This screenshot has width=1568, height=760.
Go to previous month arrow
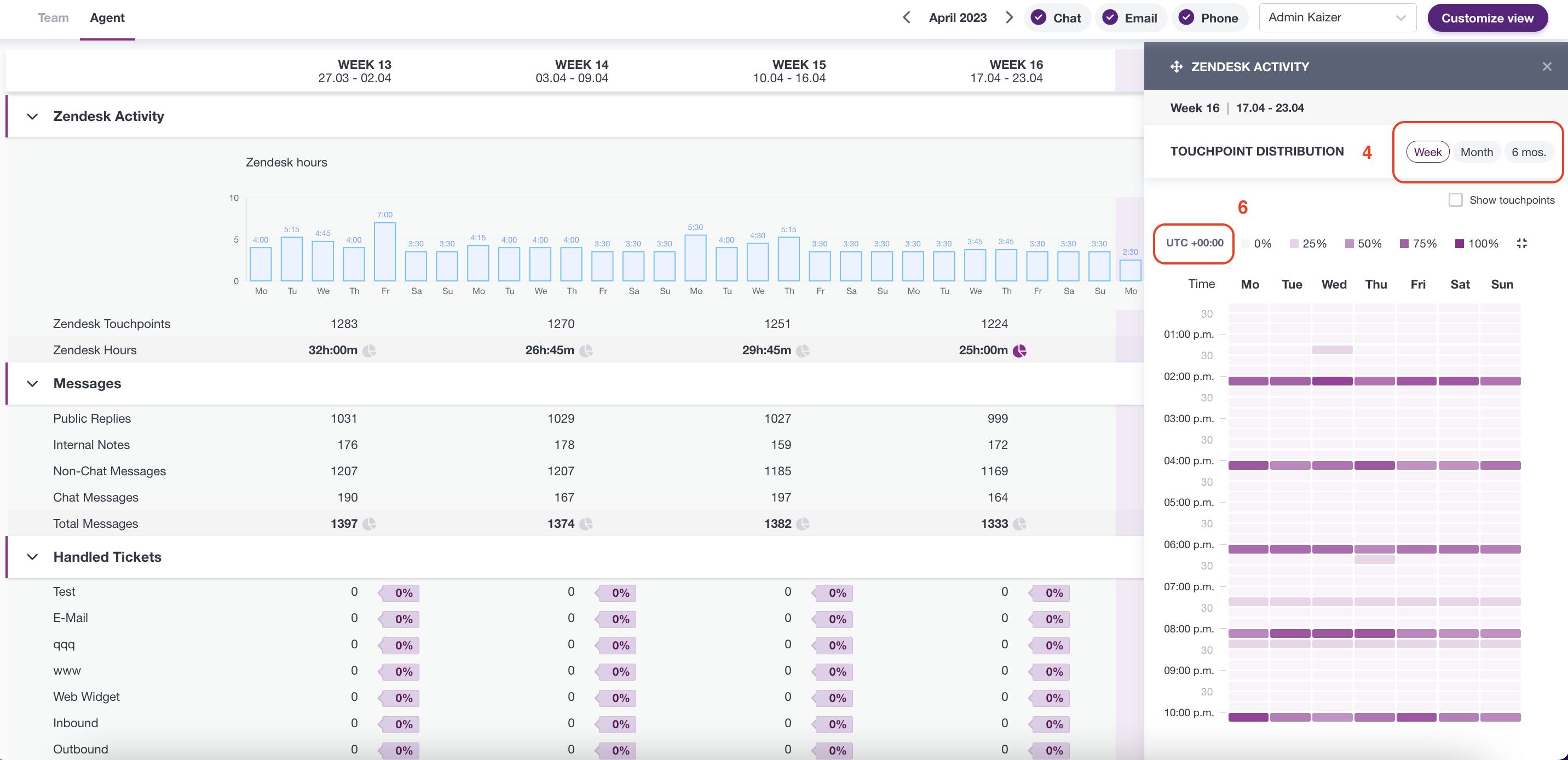click(906, 18)
